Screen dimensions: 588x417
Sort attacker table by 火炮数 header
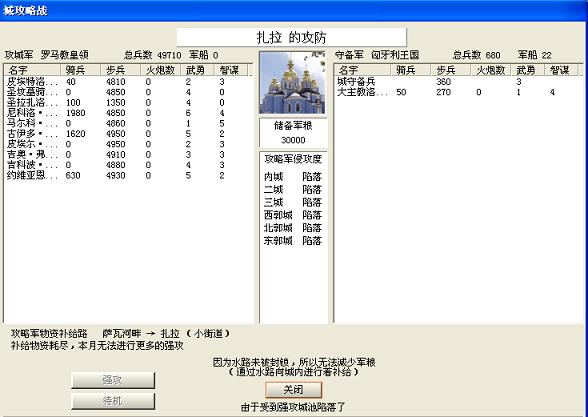[160, 70]
